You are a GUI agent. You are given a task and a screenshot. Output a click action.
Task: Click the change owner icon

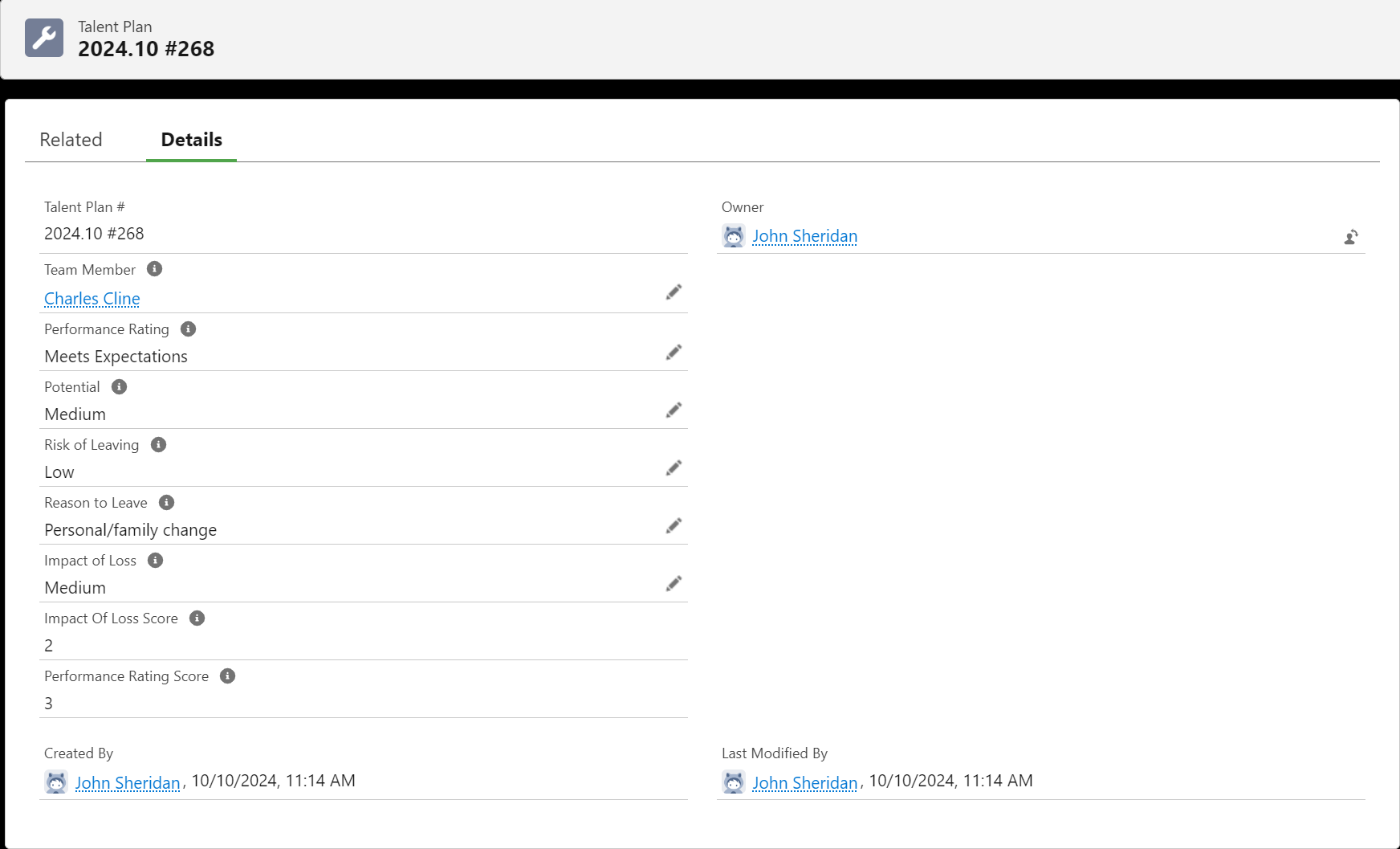point(1351,237)
